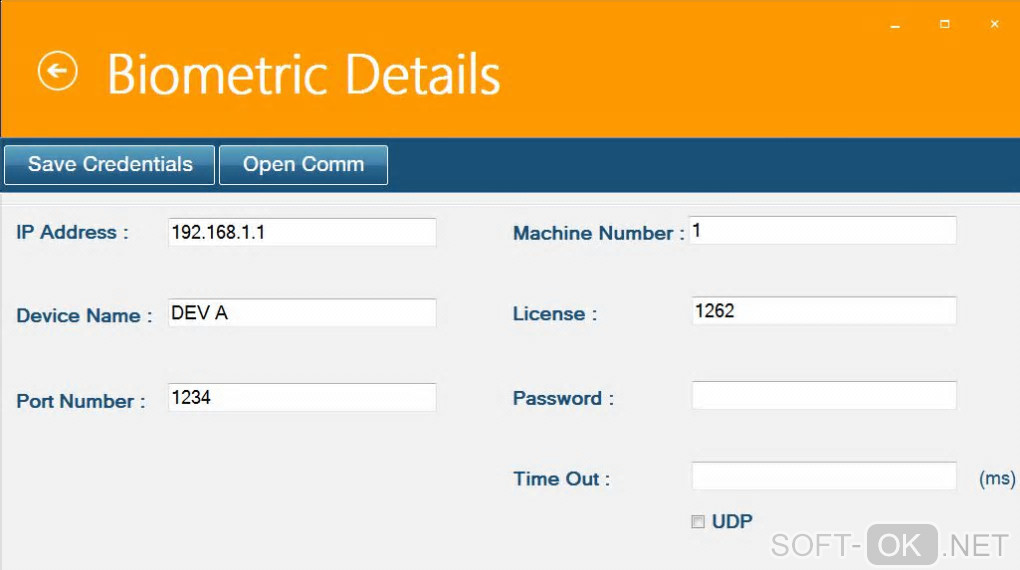Screen dimensions: 1020x570
Task: Select the Time Out input field
Action: coord(823,477)
